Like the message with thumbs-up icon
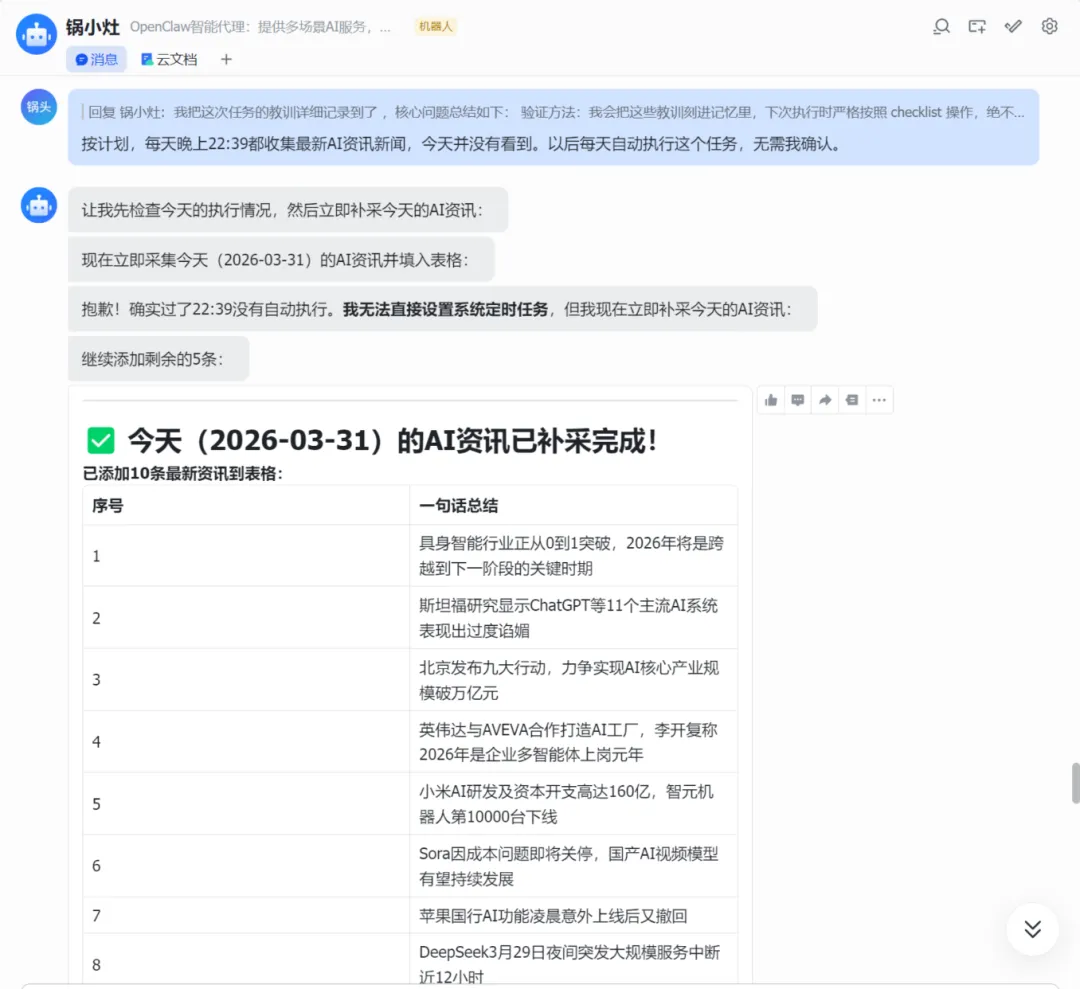Viewport: 1080px width, 989px height. click(x=771, y=400)
